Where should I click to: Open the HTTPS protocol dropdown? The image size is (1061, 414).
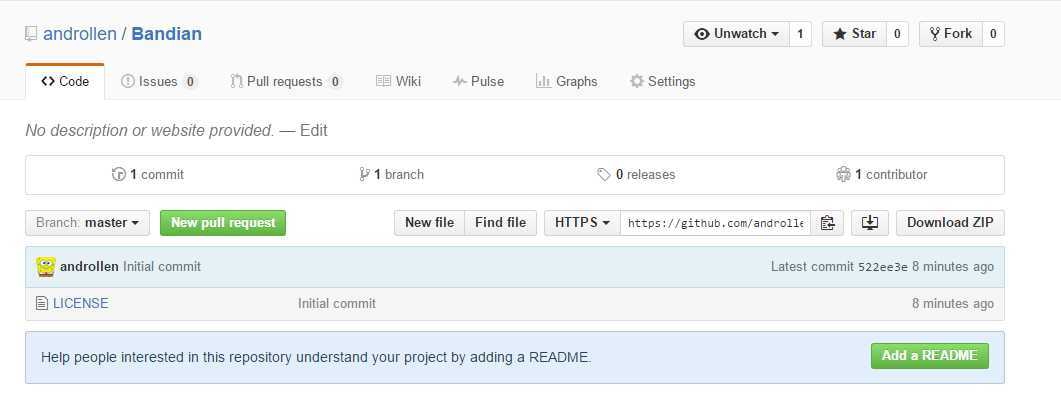583,223
